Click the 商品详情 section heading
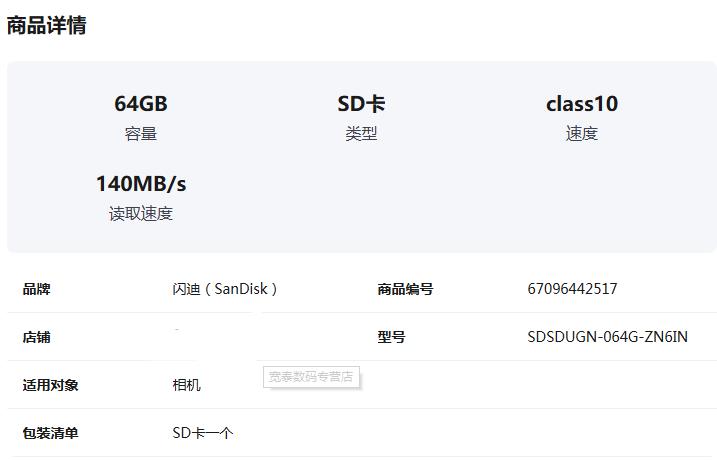Viewport: 717px width, 460px height. coord(47,25)
